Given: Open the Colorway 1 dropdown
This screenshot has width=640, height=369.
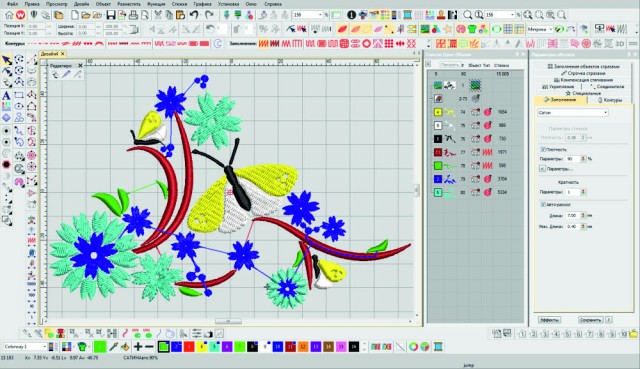Looking at the screenshot, I should tap(25, 347).
